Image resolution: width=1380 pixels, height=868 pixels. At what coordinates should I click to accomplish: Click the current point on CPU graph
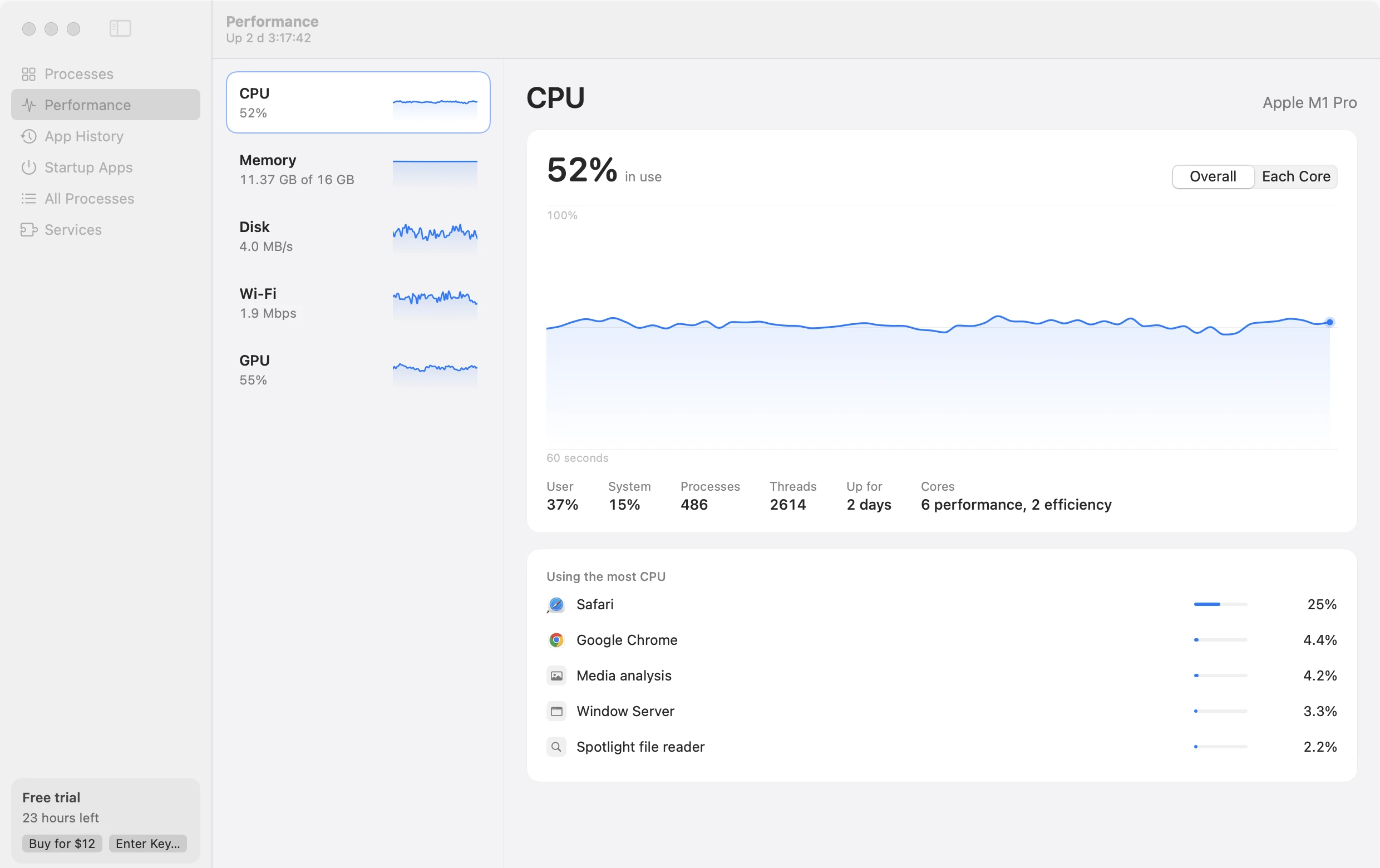pos(1329,322)
